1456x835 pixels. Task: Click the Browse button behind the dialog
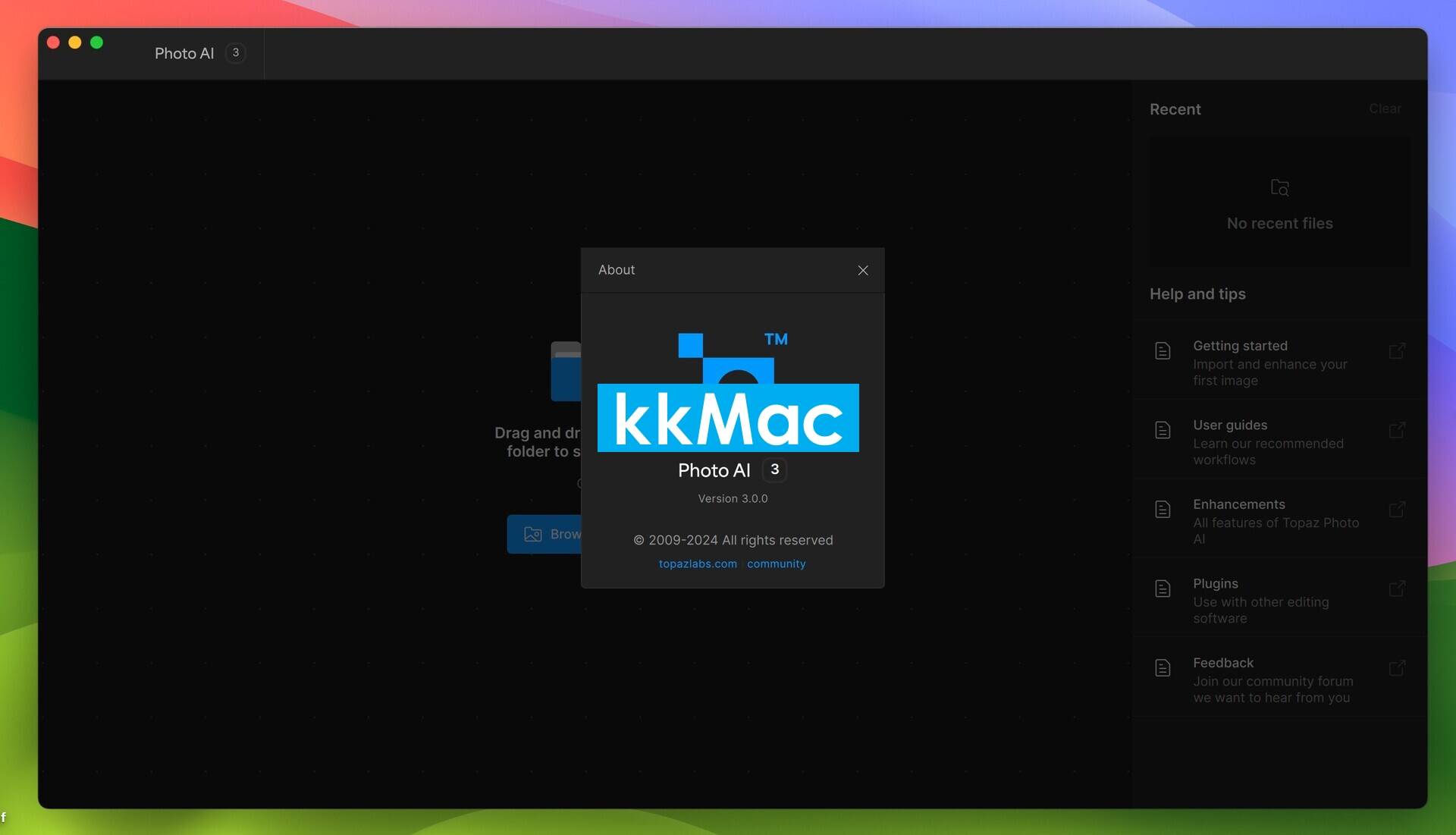[544, 535]
